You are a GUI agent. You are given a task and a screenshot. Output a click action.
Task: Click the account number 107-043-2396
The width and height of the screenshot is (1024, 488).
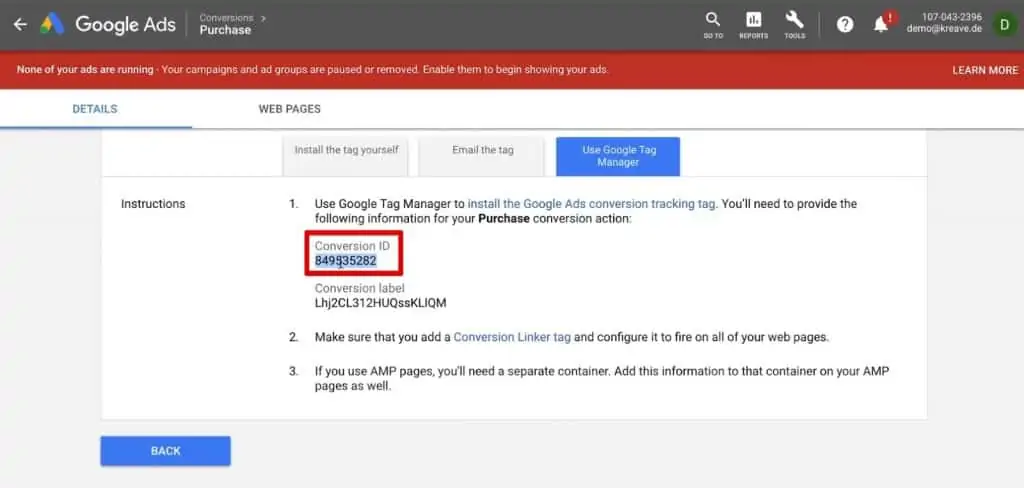pos(952,17)
